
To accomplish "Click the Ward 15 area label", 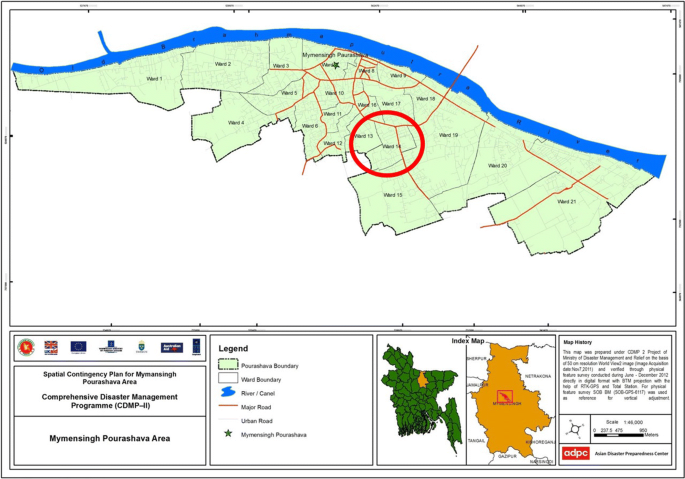I will point(392,194).
